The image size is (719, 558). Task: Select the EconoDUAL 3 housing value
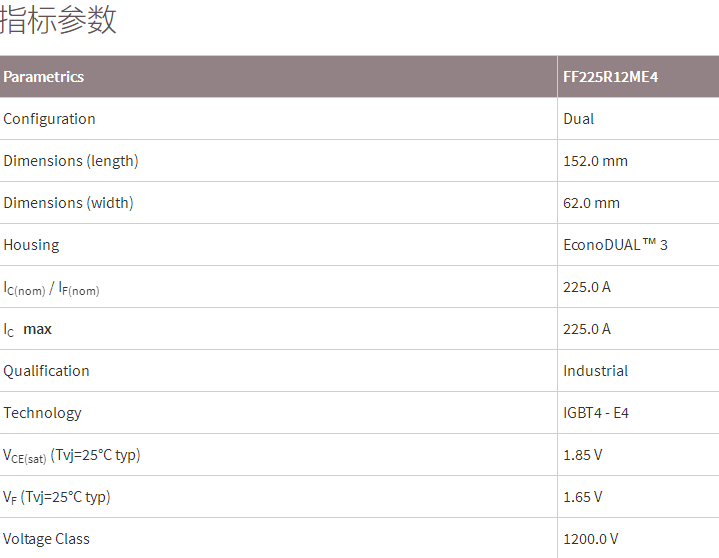pos(615,245)
